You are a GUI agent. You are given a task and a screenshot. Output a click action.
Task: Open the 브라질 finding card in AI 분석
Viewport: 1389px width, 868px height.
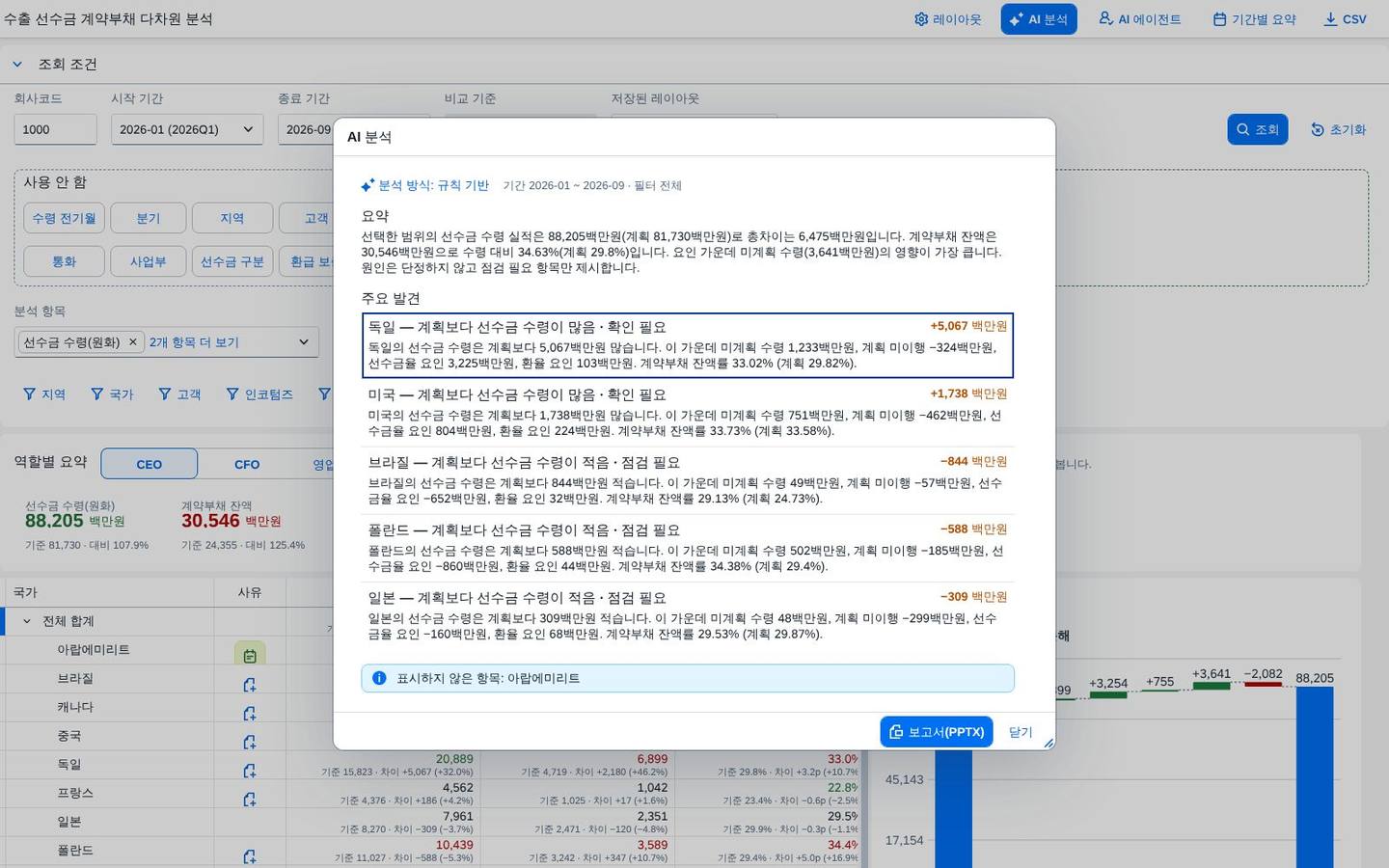pos(688,480)
